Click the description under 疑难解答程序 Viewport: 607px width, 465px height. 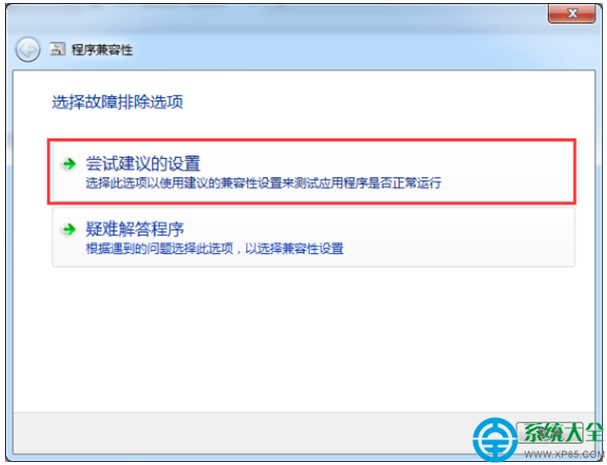[214, 248]
